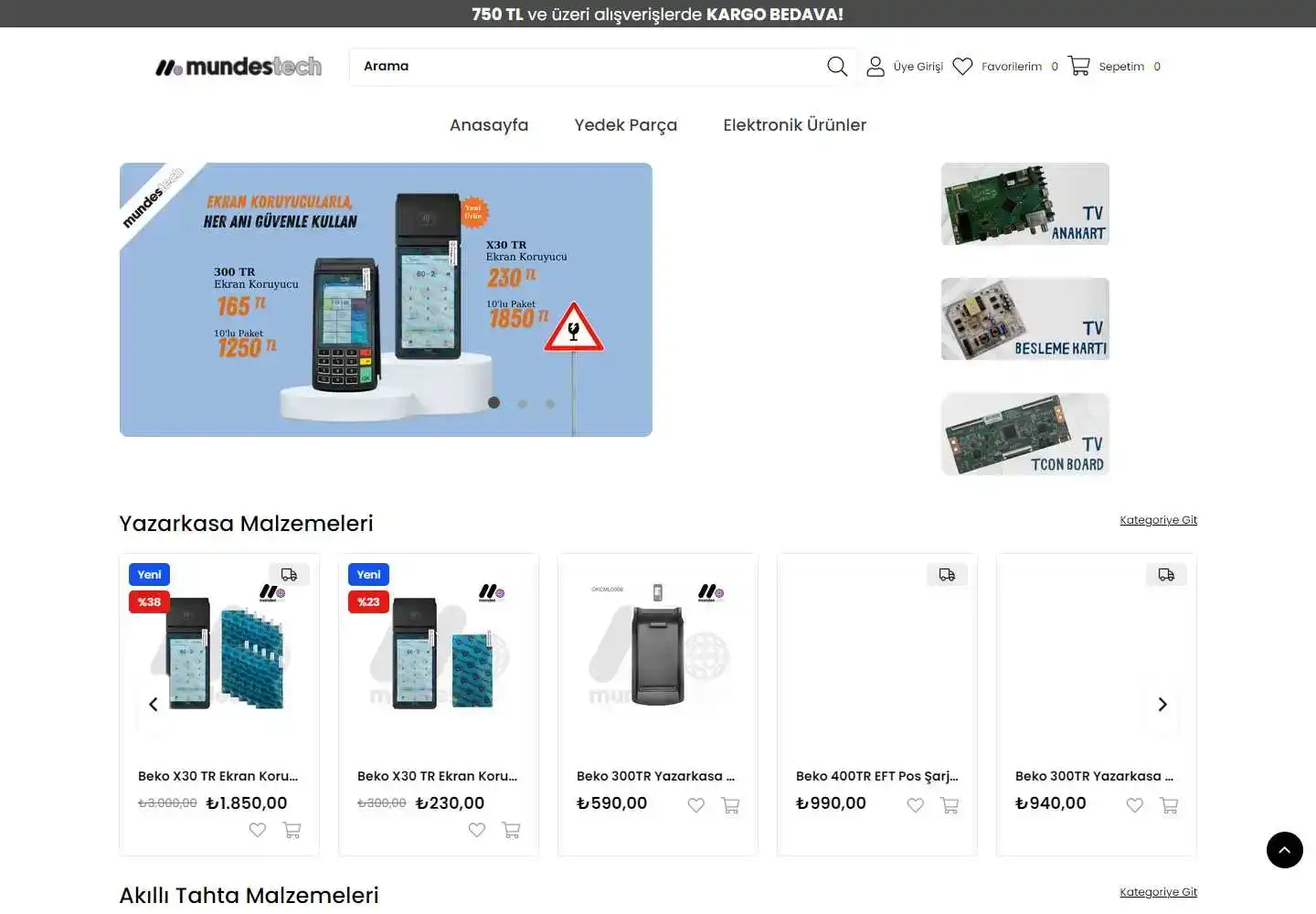Show next products with right arrow
This screenshot has width=1316, height=914.
[1162, 705]
